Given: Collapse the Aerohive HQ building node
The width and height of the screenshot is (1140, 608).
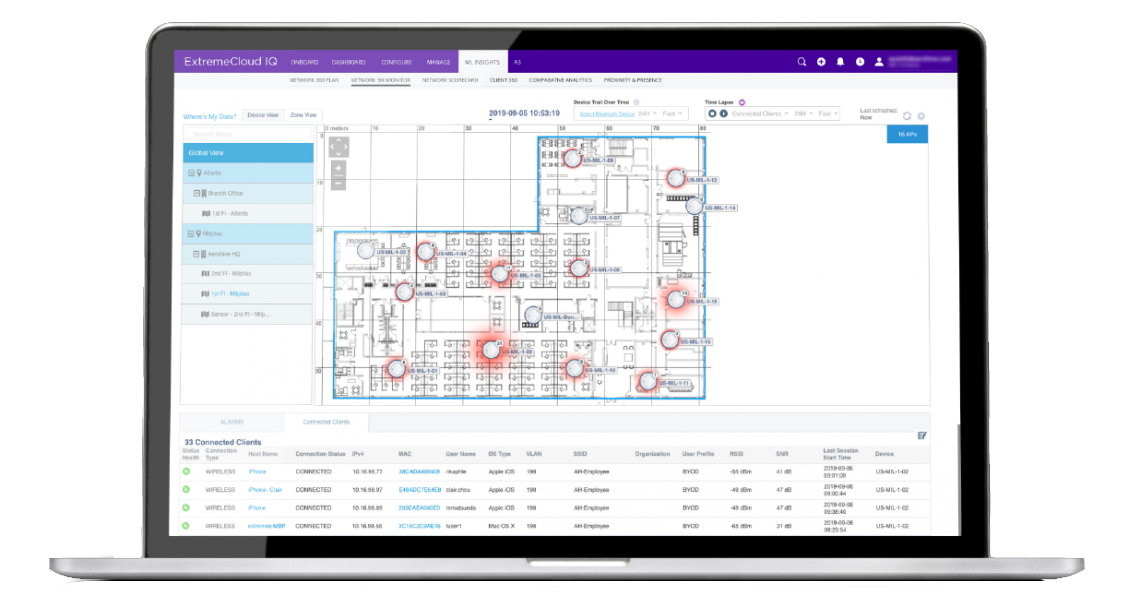Looking at the screenshot, I should tap(196, 255).
